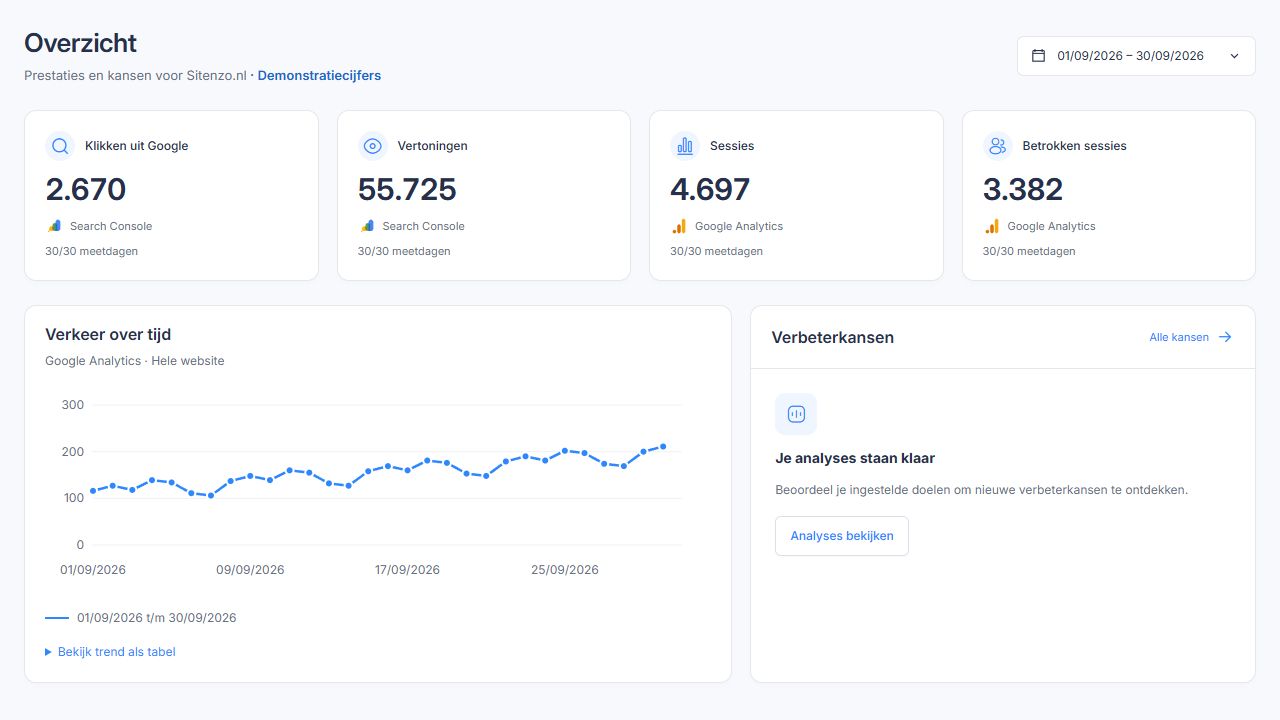This screenshot has height=720, width=1280.
Task: Select the 2.670 clicks value
Action: coord(86,189)
